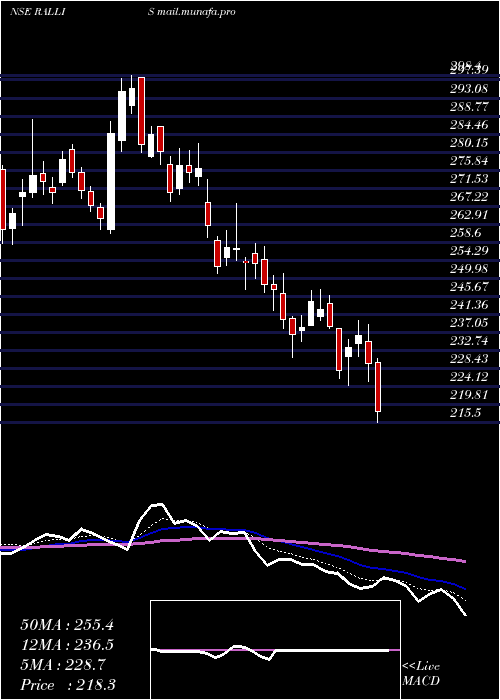The image size is (500, 700).
Task: Click the 249.98 price axis label
Action: click(468, 269)
